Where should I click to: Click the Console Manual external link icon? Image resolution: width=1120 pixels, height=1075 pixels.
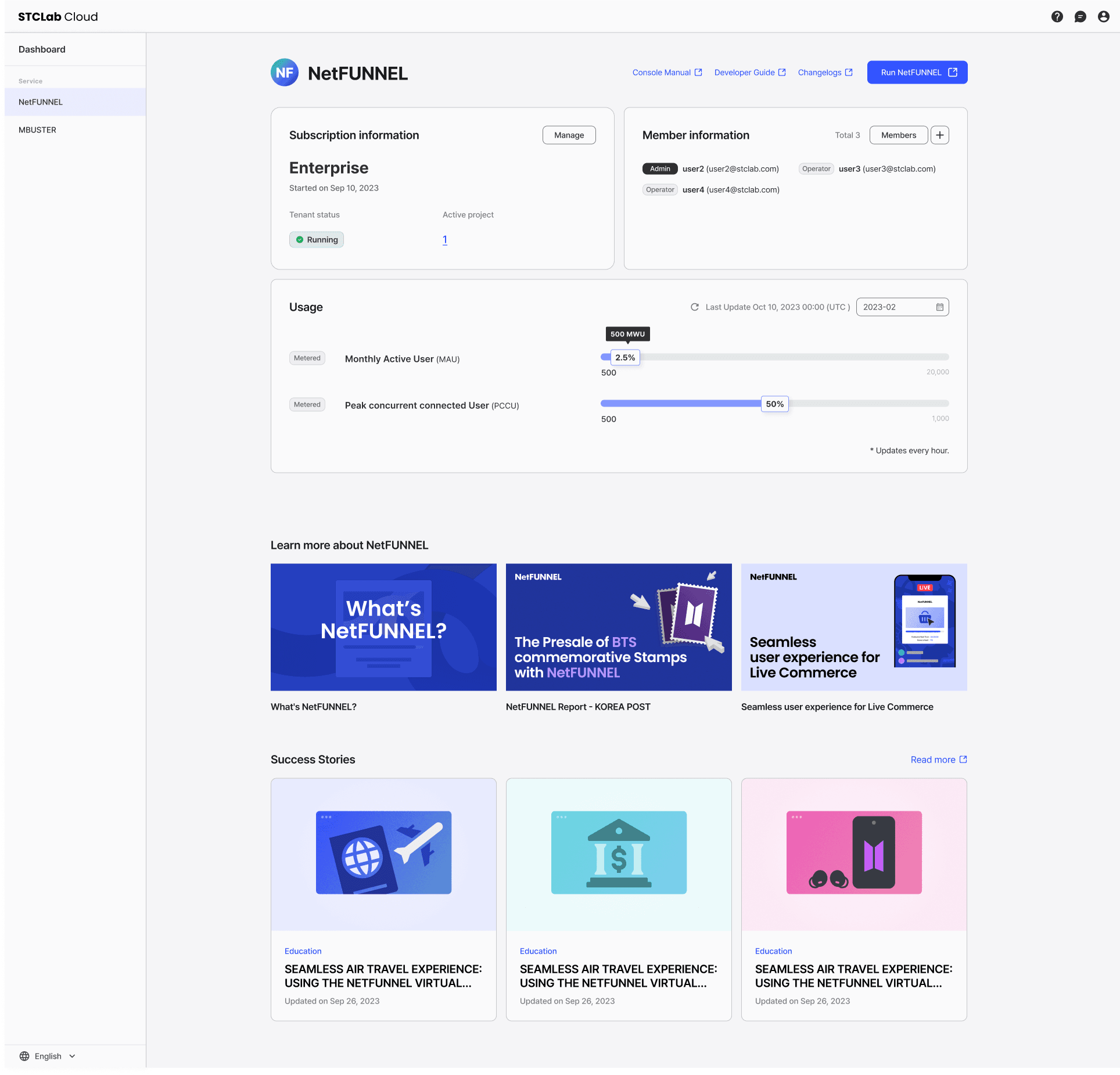coord(698,72)
